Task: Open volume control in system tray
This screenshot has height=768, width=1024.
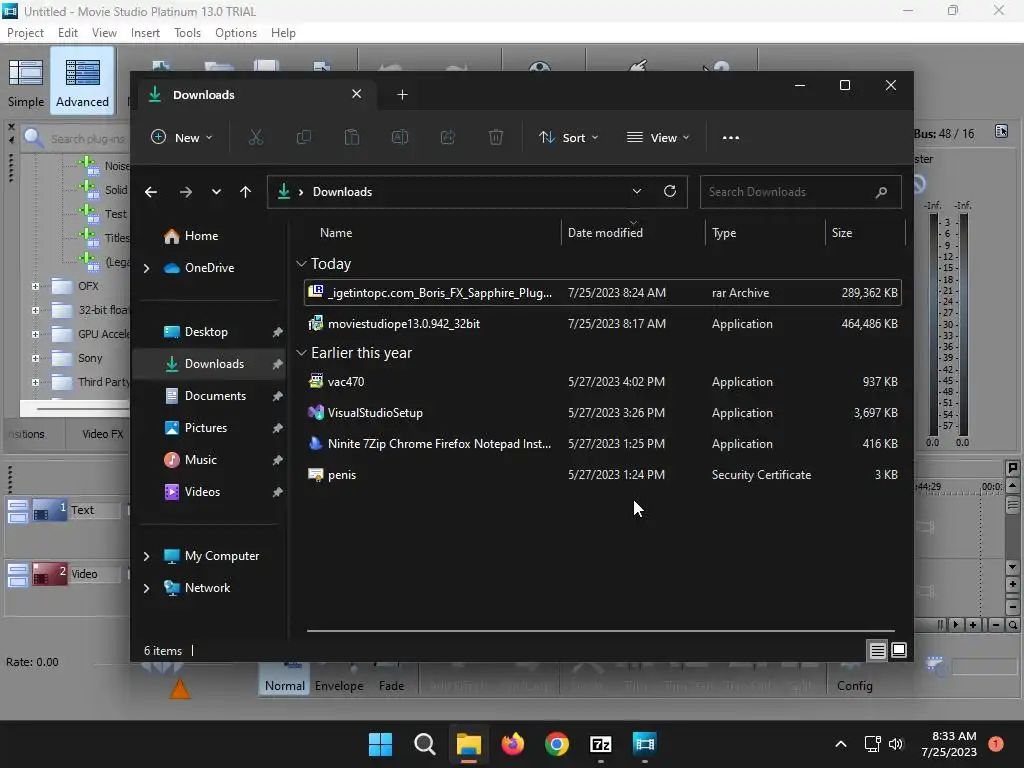Action: [x=896, y=744]
